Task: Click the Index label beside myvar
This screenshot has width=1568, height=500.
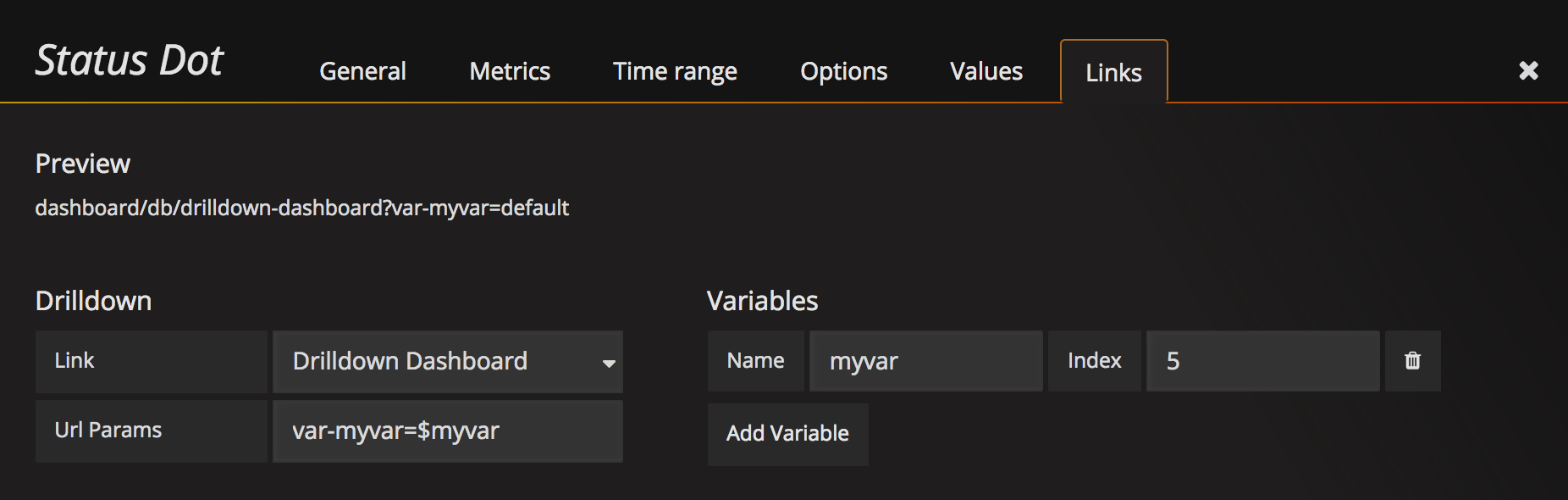Action: [1094, 361]
